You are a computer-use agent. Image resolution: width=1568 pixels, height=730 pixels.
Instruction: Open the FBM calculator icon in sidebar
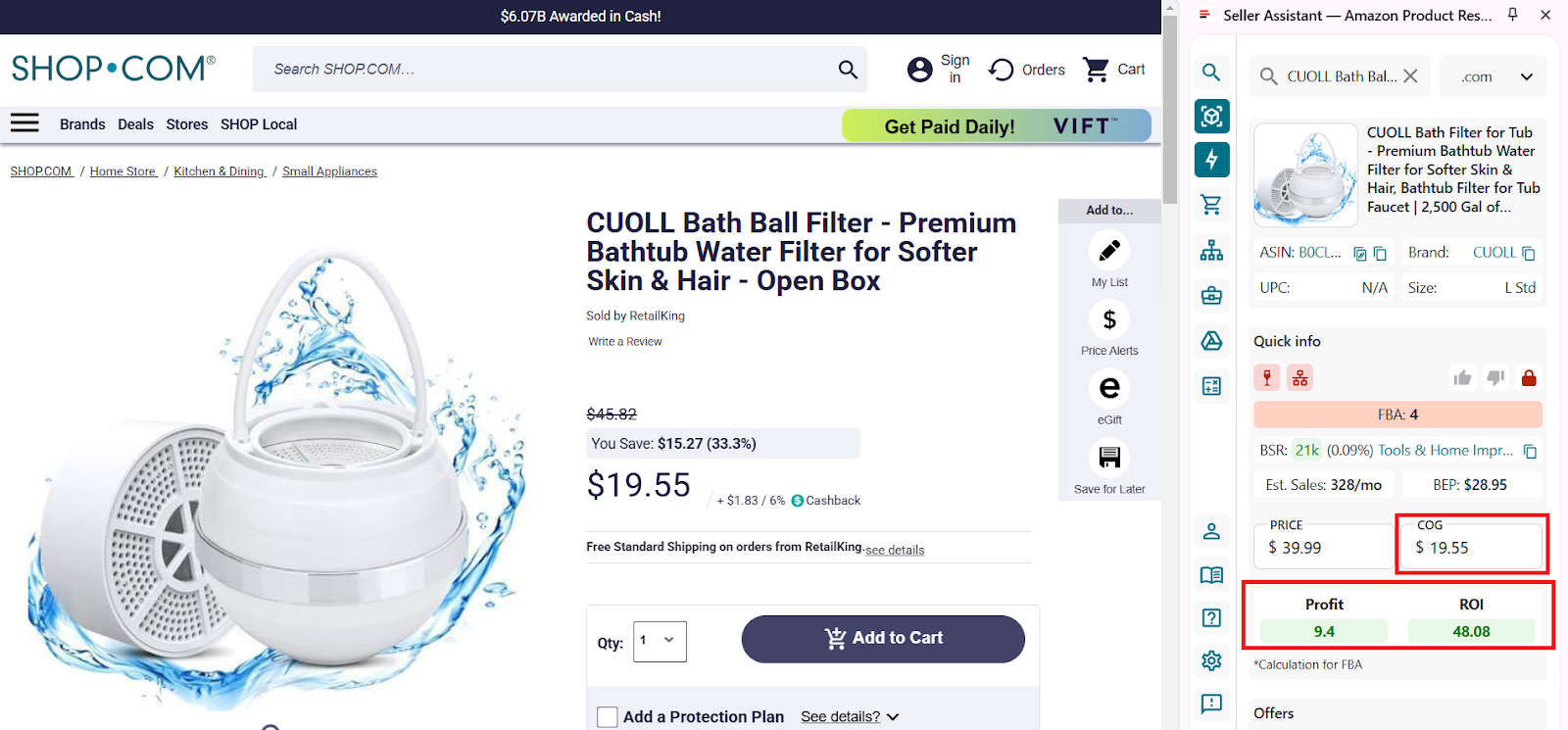pyautogui.click(x=1211, y=386)
